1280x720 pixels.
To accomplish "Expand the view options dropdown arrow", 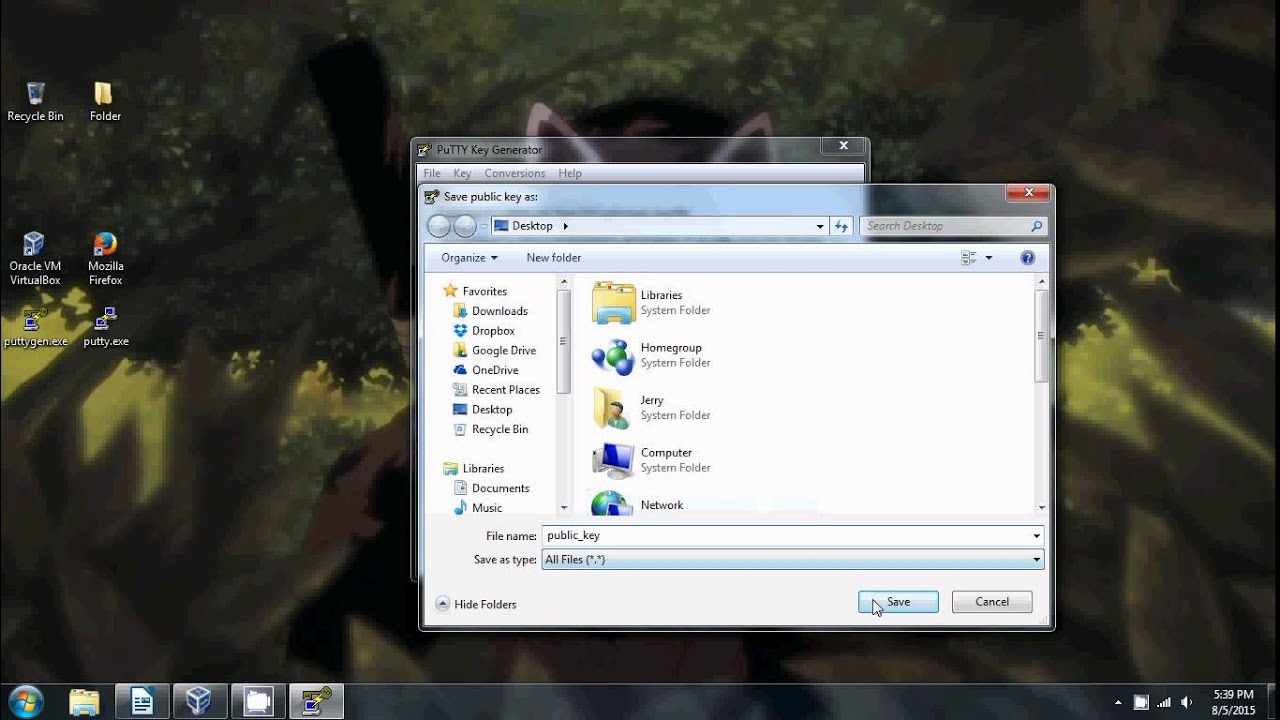I will point(989,258).
